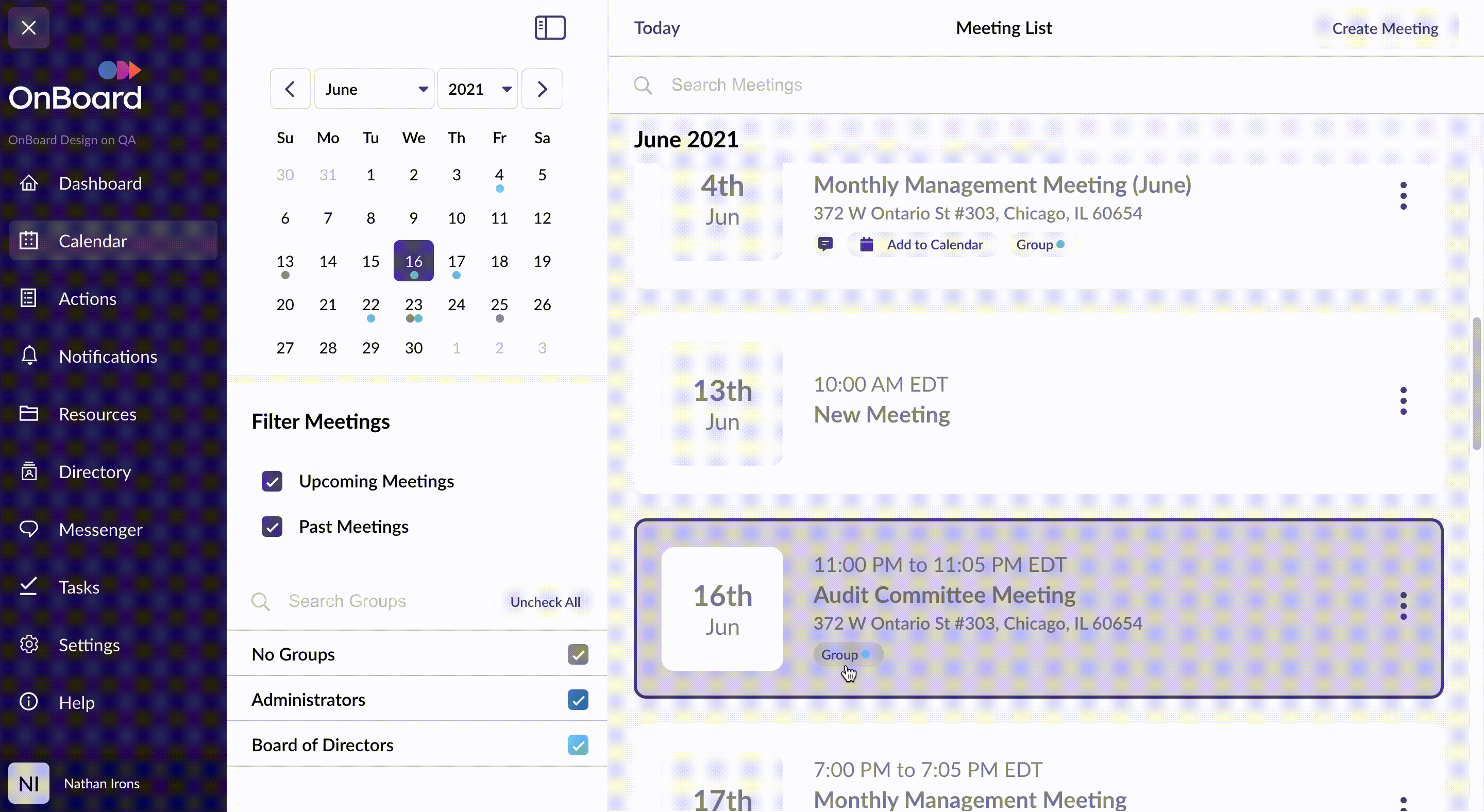Viewport: 1484px width, 812px height.
Task: Toggle the Board of Directors checkbox
Action: click(578, 745)
